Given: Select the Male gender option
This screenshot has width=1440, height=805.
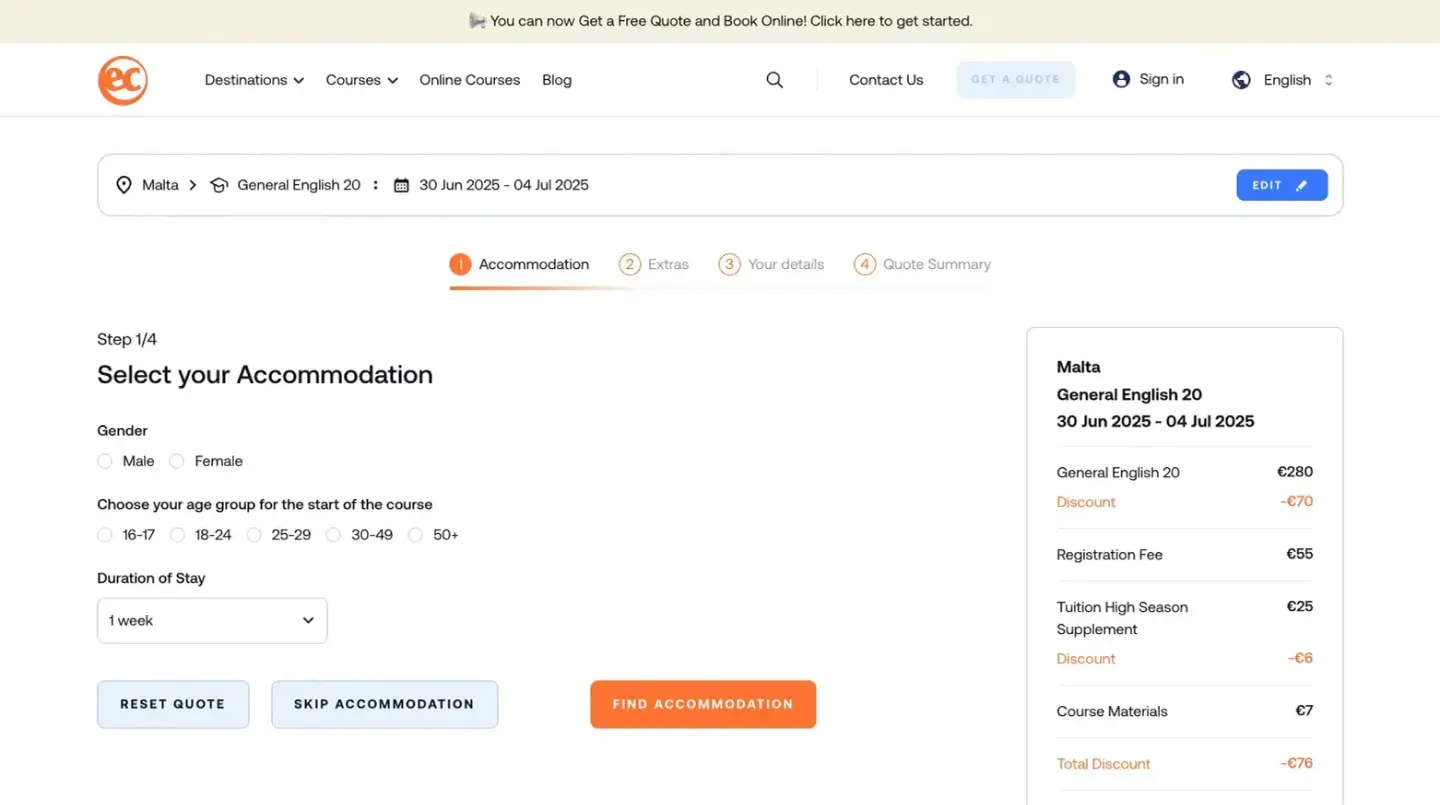Looking at the screenshot, I should point(105,461).
